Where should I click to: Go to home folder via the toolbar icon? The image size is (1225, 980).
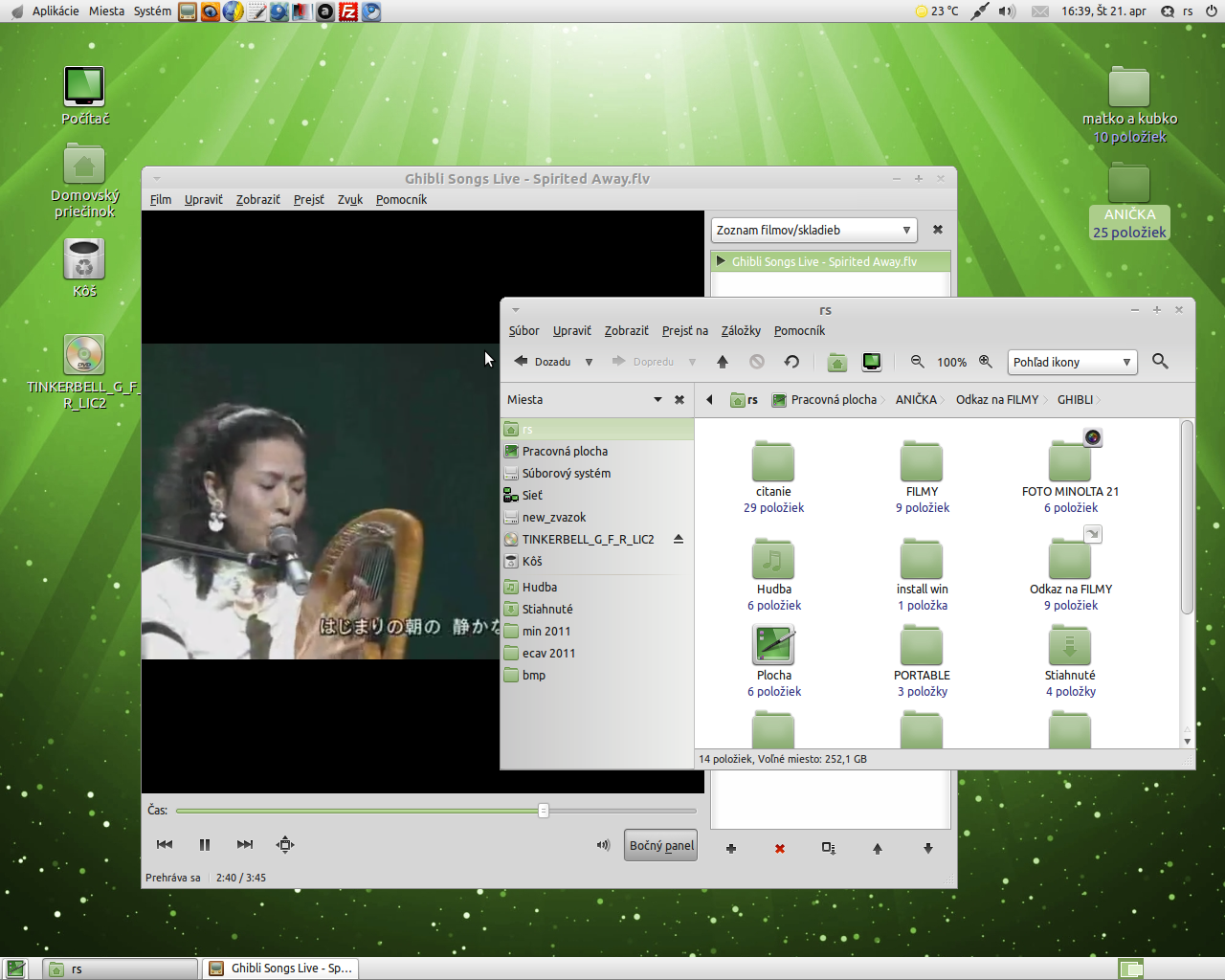pos(837,362)
